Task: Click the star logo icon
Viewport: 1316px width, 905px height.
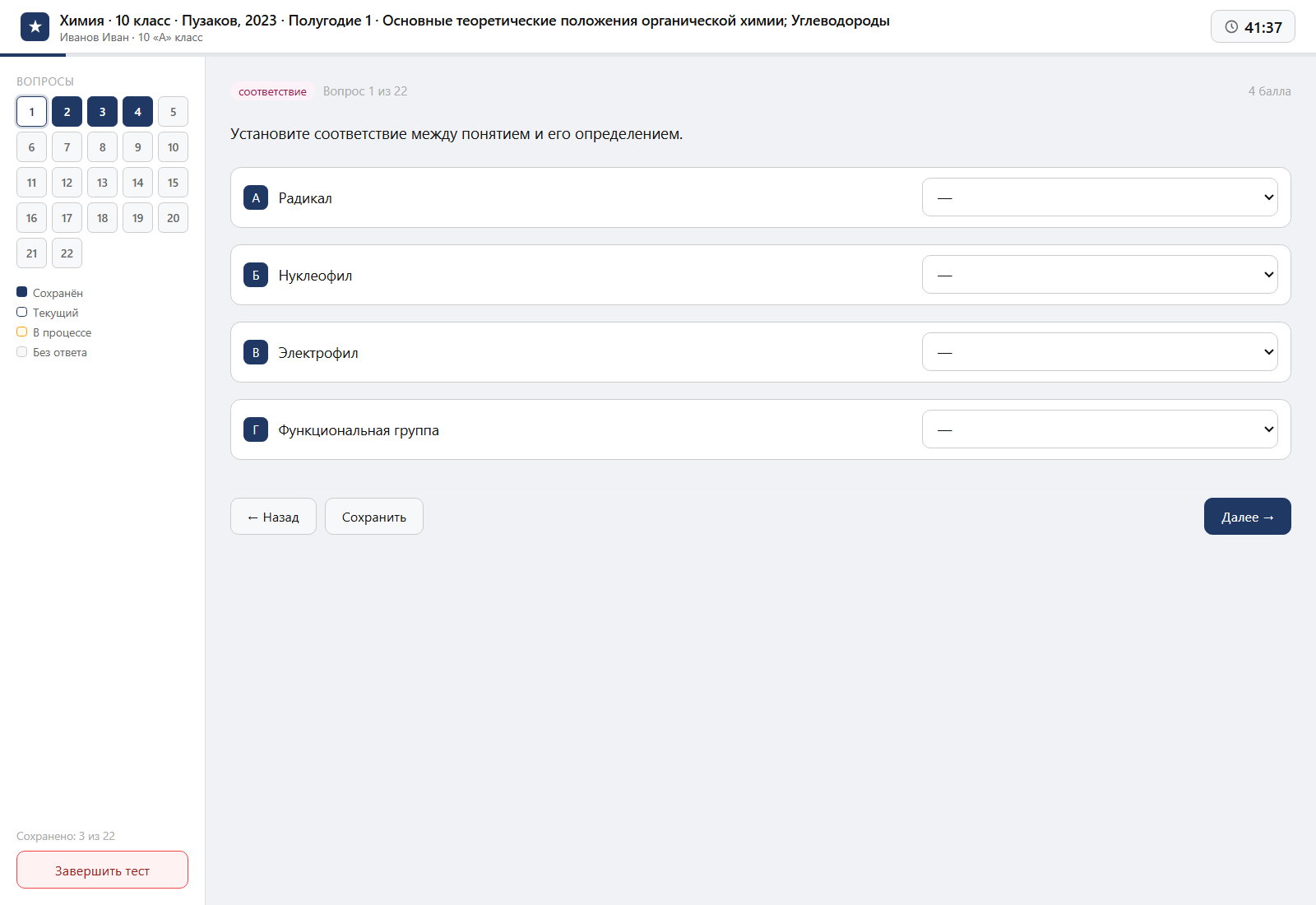Action: click(x=35, y=27)
